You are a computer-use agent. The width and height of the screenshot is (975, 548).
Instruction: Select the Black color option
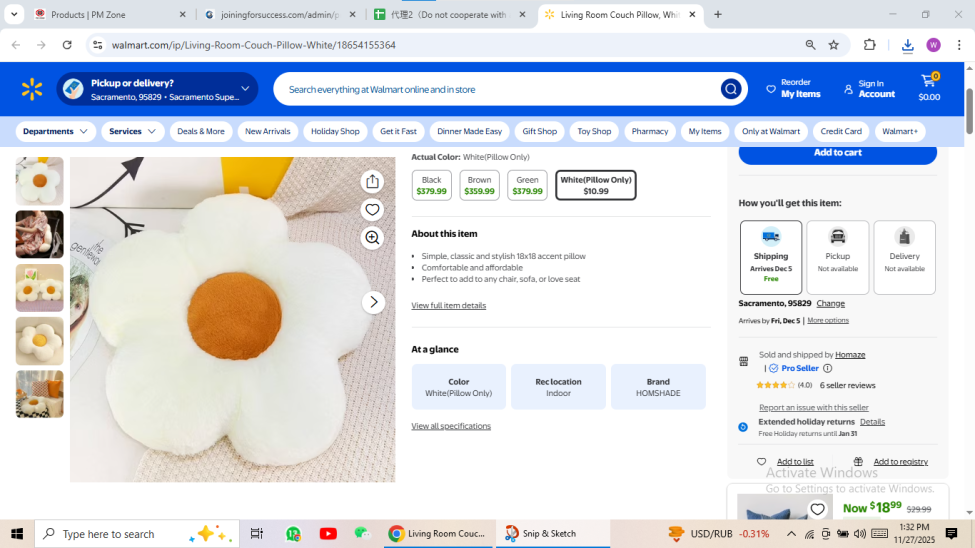[x=431, y=185]
